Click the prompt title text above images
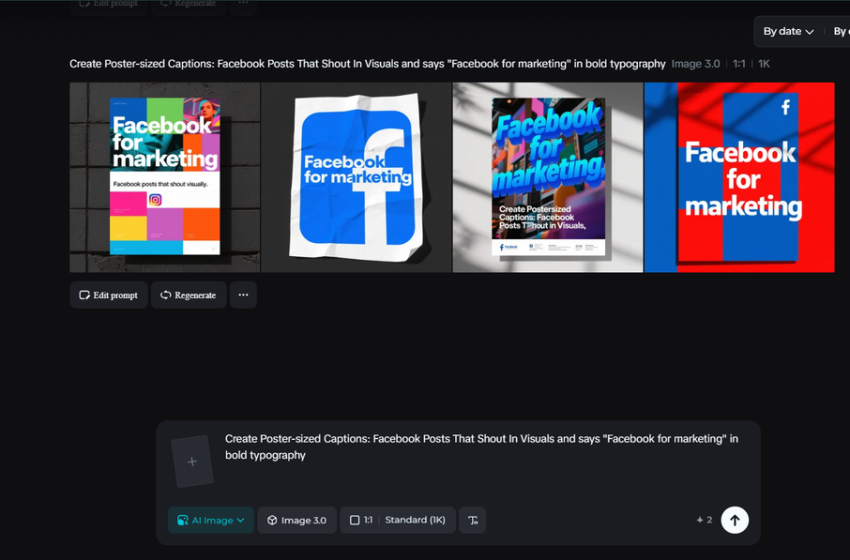This screenshot has width=850, height=560. (x=367, y=64)
